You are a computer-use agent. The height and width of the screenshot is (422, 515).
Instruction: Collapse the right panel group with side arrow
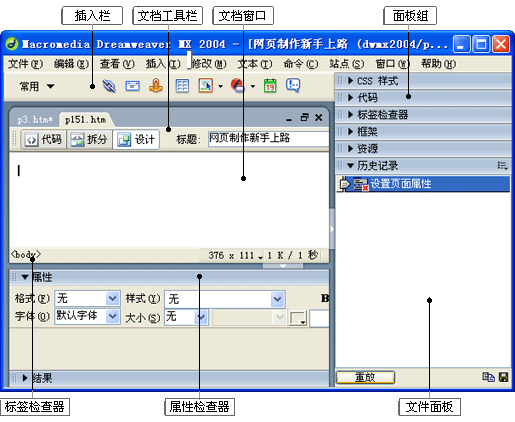point(332,229)
